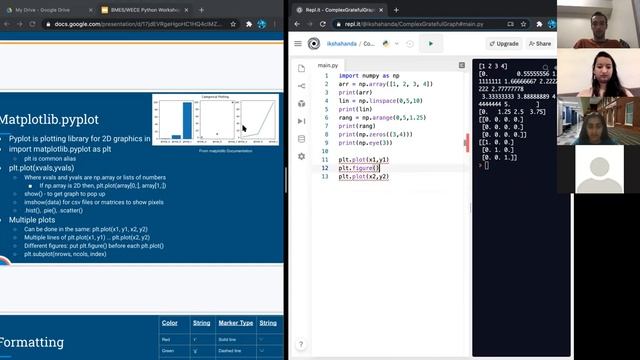The height and width of the screenshot is (360, 640).
Task: Click code line rang = np.arange(0,5,1.25)
Action: point(382,118)
